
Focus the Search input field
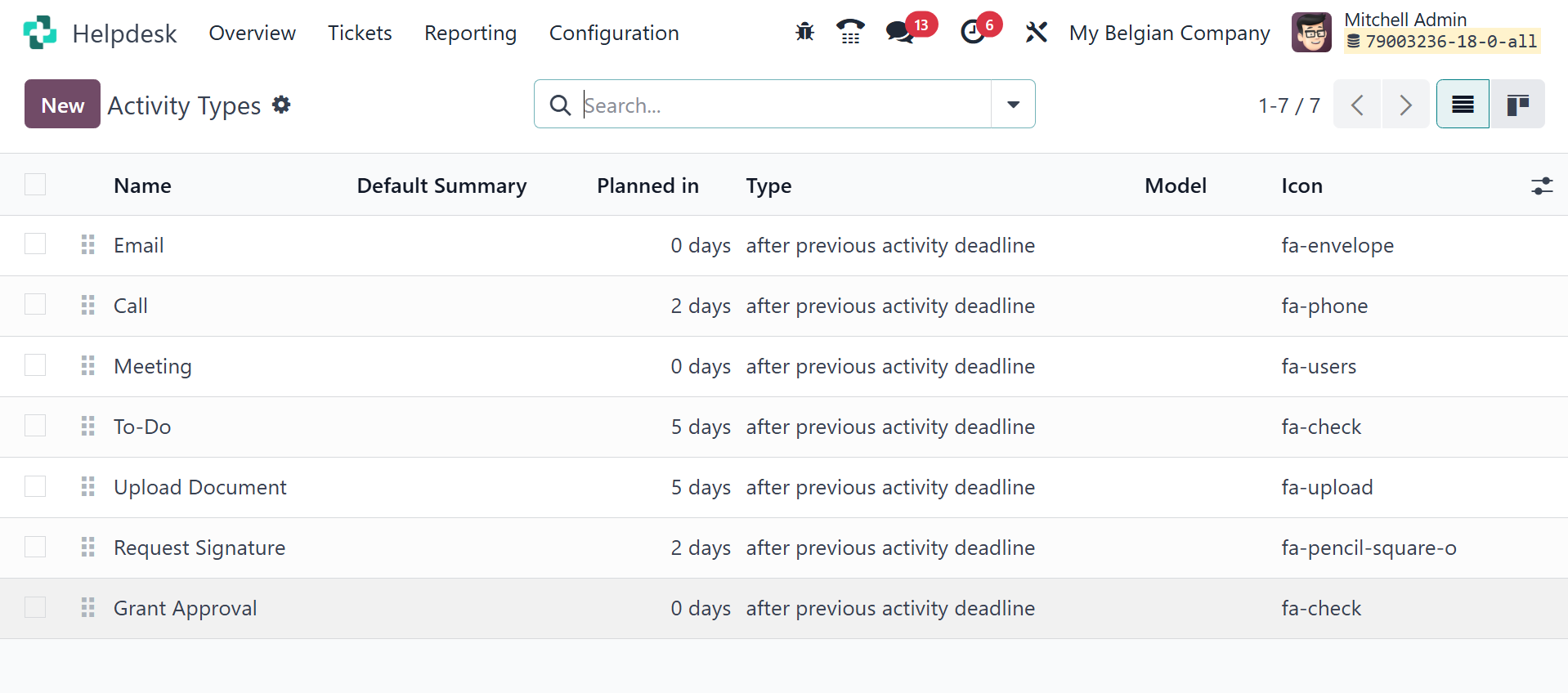[785, 105]
